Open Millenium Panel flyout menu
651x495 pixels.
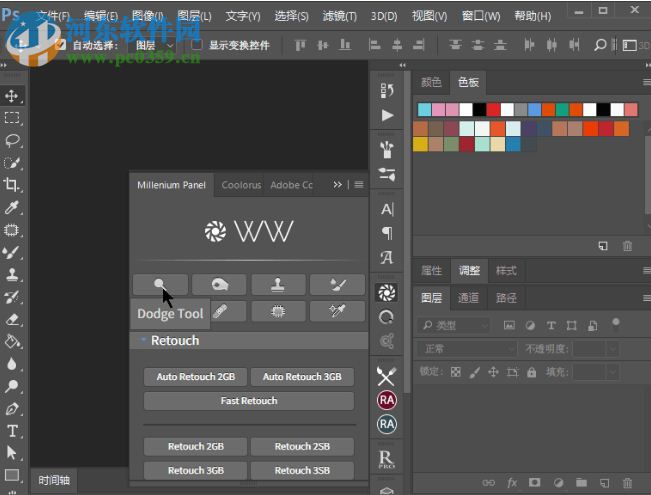[359, 184]
